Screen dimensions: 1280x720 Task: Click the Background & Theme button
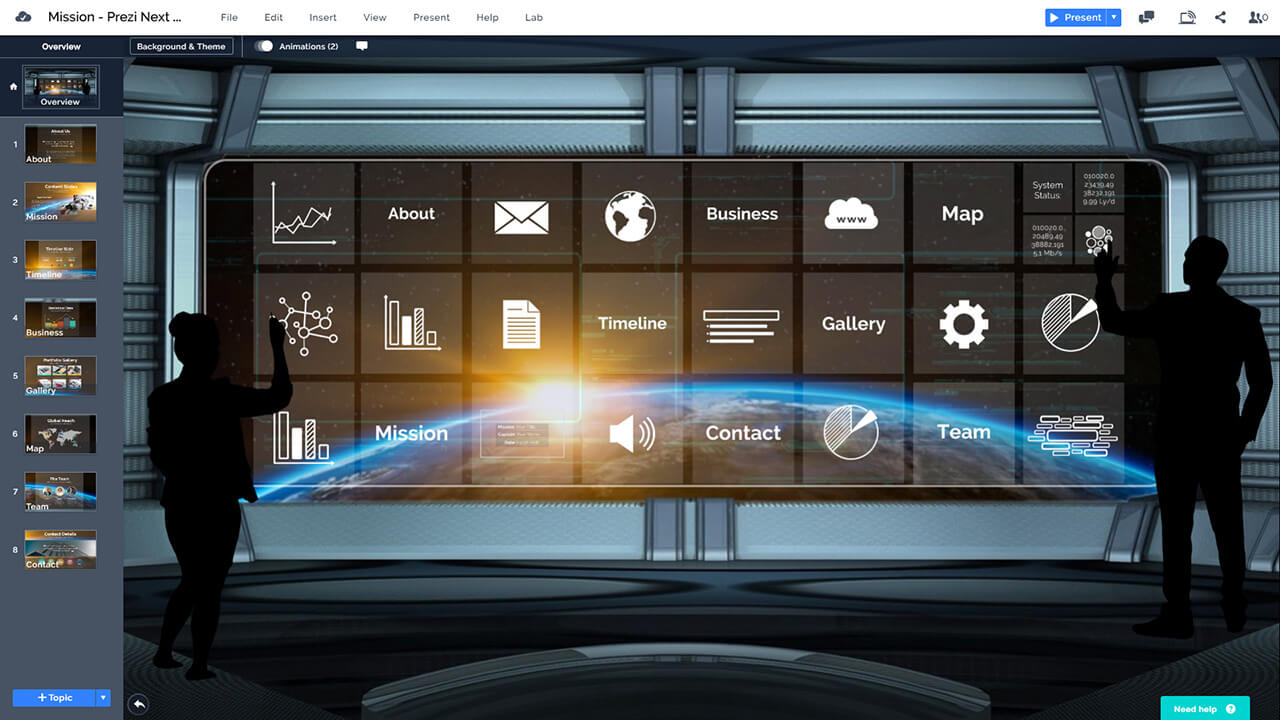(181, 46)
